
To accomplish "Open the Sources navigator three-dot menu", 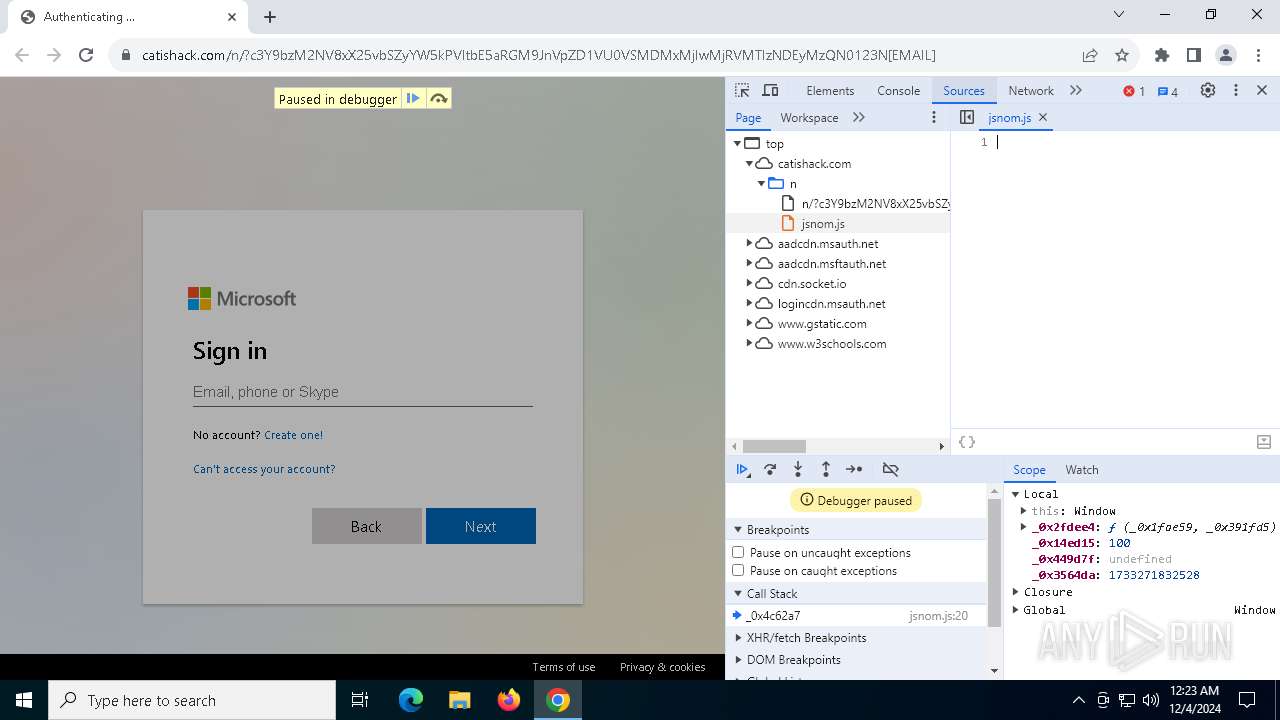I will click(934, 117).
